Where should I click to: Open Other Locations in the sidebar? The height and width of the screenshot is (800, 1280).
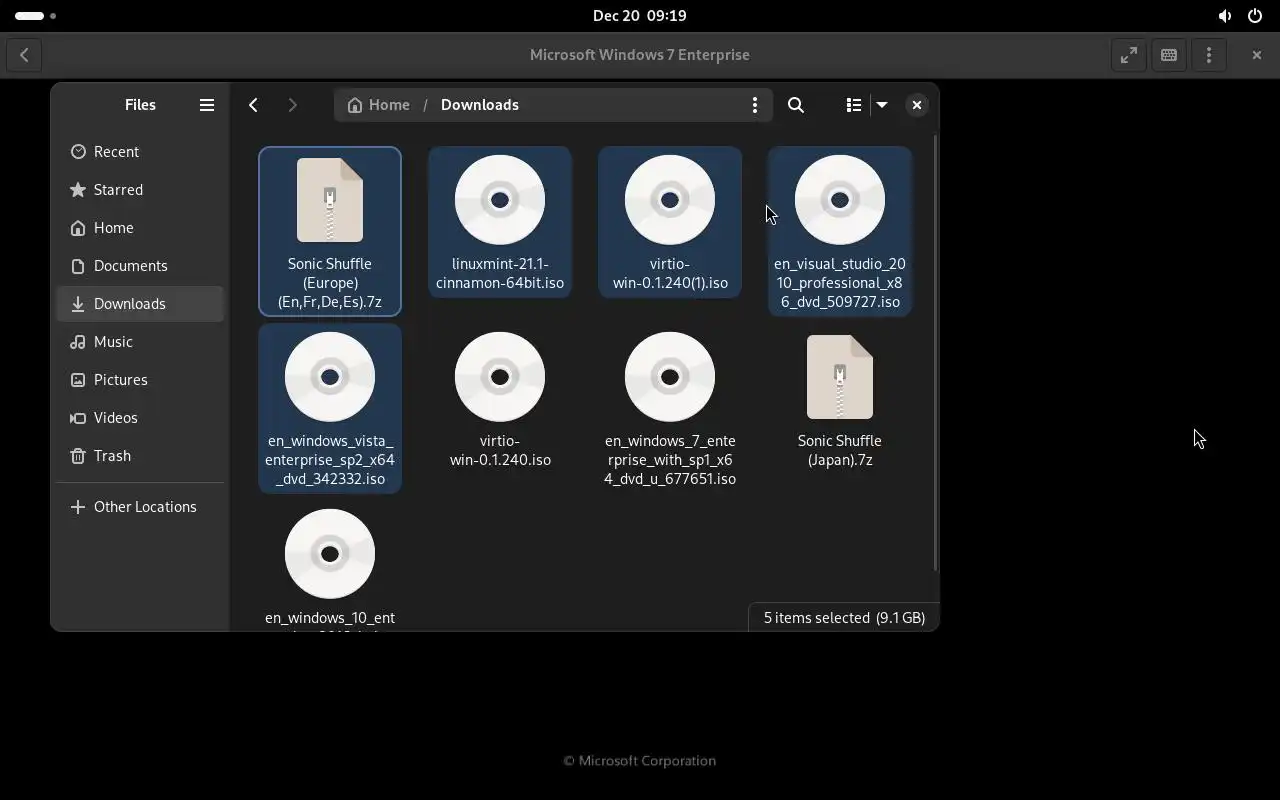pyautogui.click(x=140, y=507)
